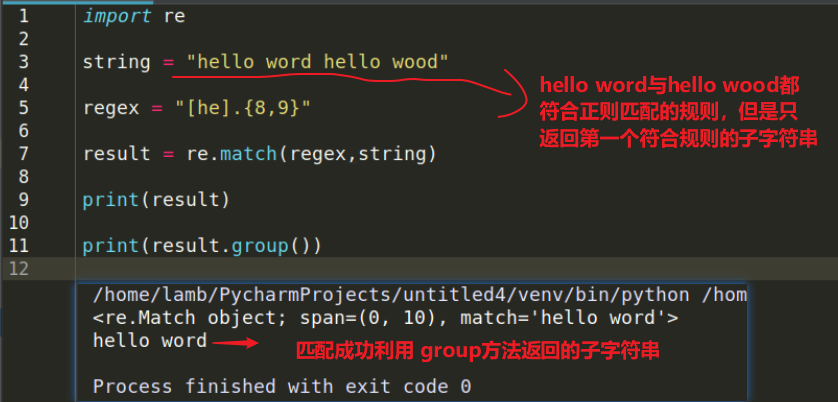Click the import keyword on line 1
The width and height of the screenshot is (838, 402).
point(117,17)
